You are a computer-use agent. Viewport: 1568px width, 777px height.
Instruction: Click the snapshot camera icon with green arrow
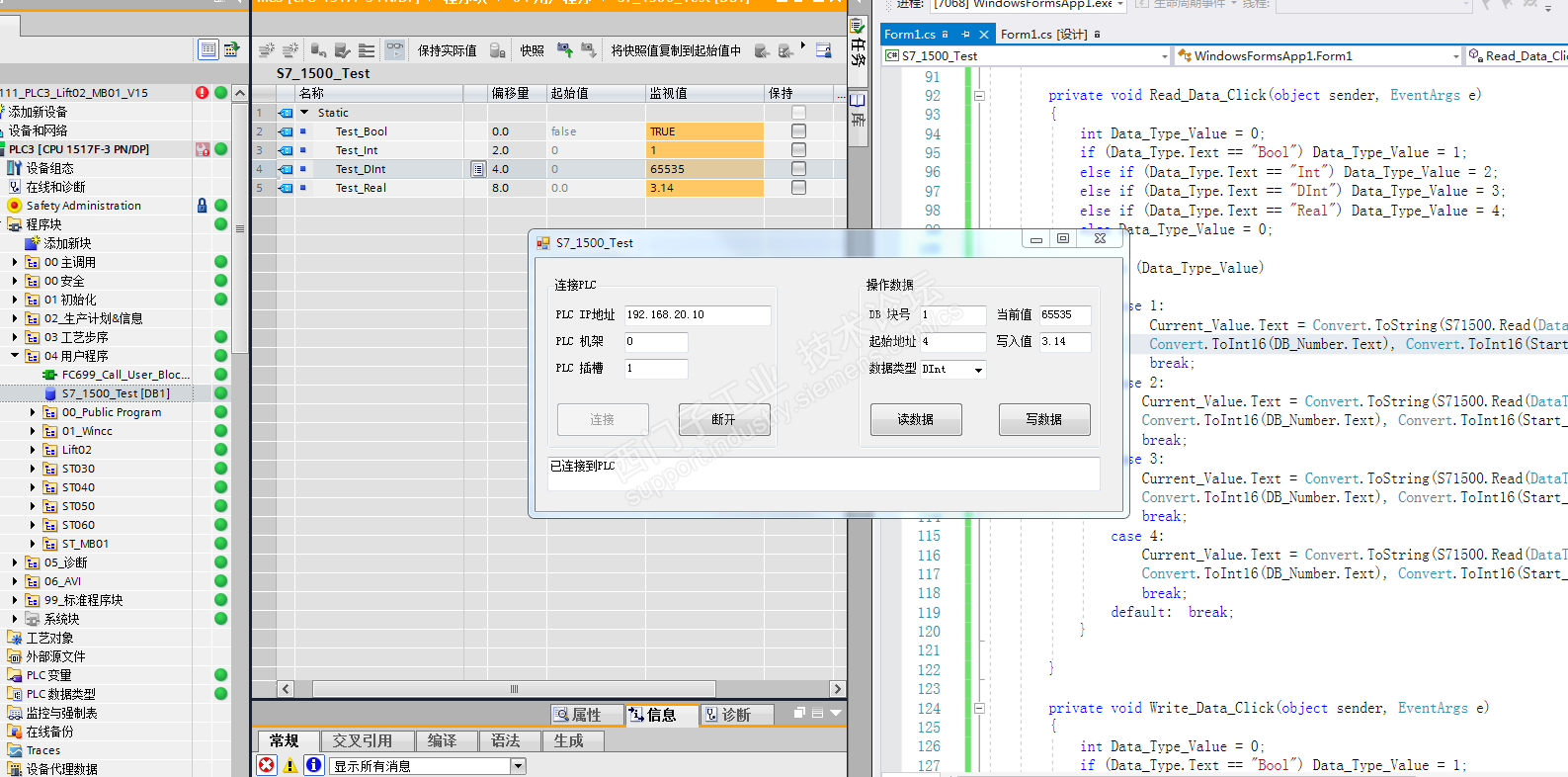click(565, 50)
